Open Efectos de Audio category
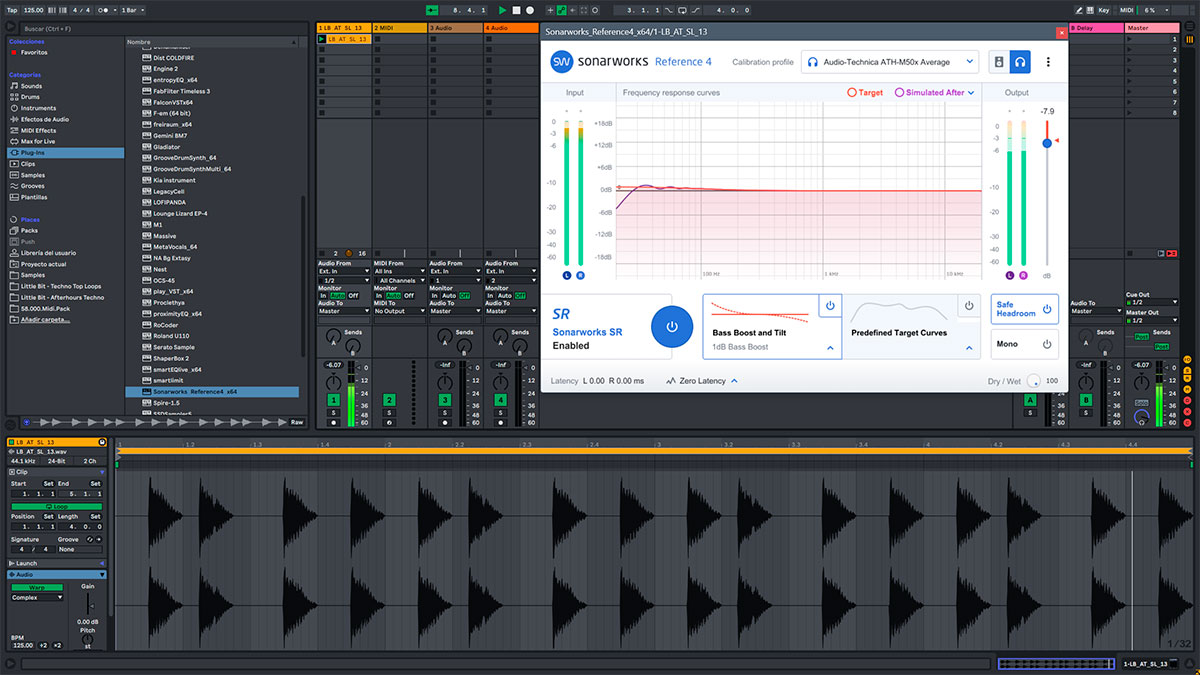Image resolution: width=1200 pixels, height=675 pixels. (44, 119)
